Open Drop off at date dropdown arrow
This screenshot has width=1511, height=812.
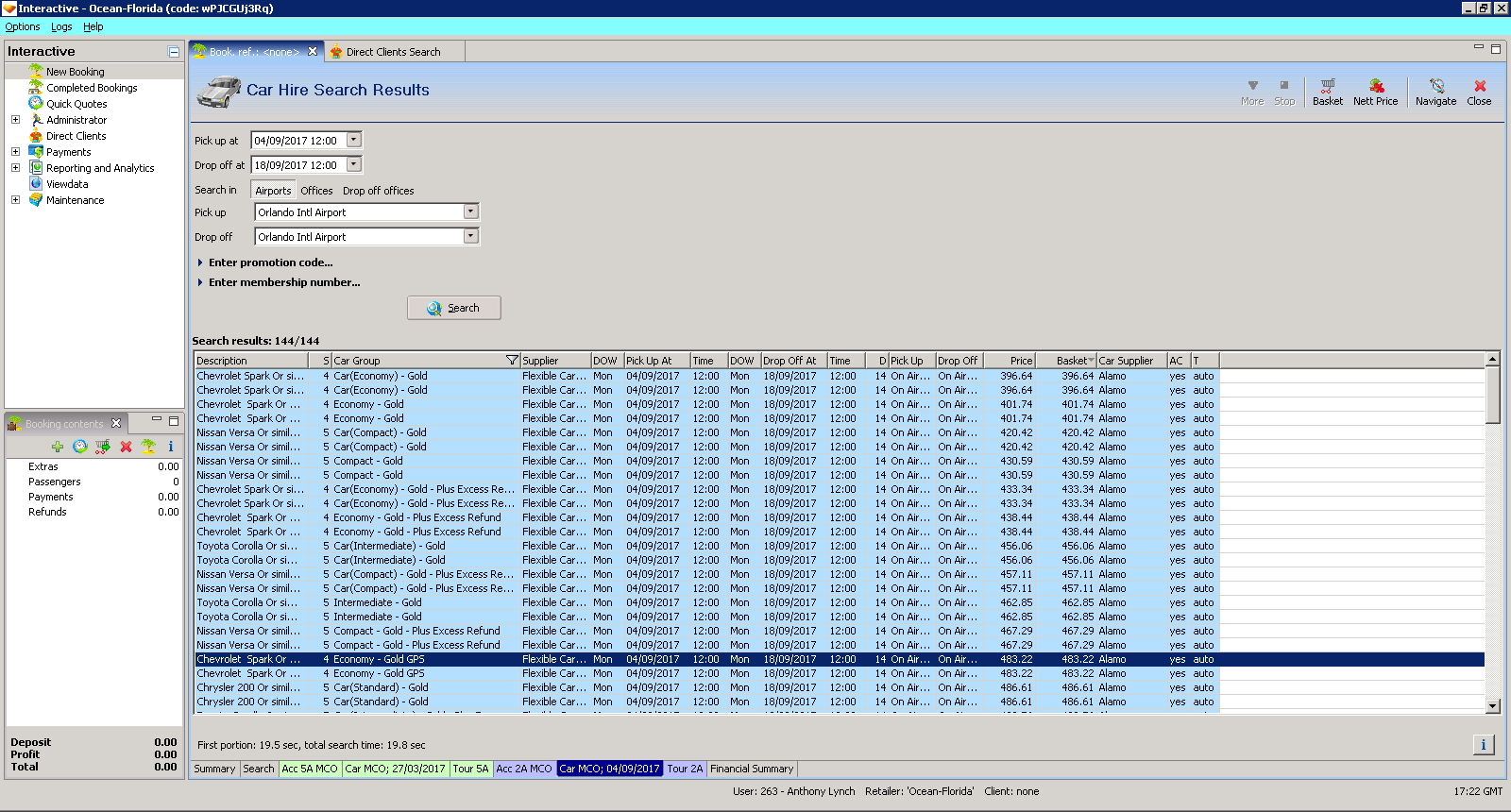coord(354,165)
